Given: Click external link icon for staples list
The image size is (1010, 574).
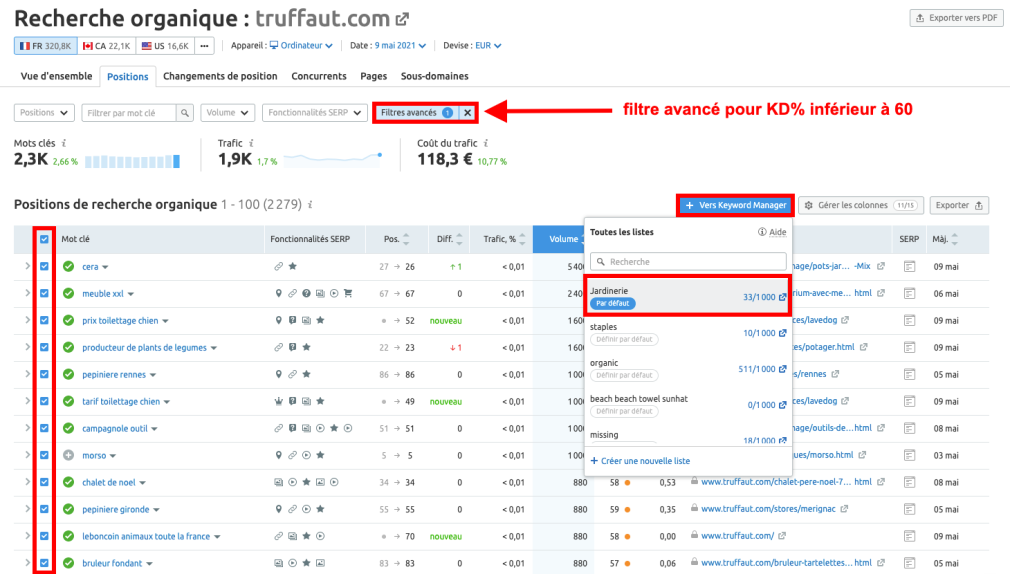Looking at the screenshot, I should coord(783,333).
